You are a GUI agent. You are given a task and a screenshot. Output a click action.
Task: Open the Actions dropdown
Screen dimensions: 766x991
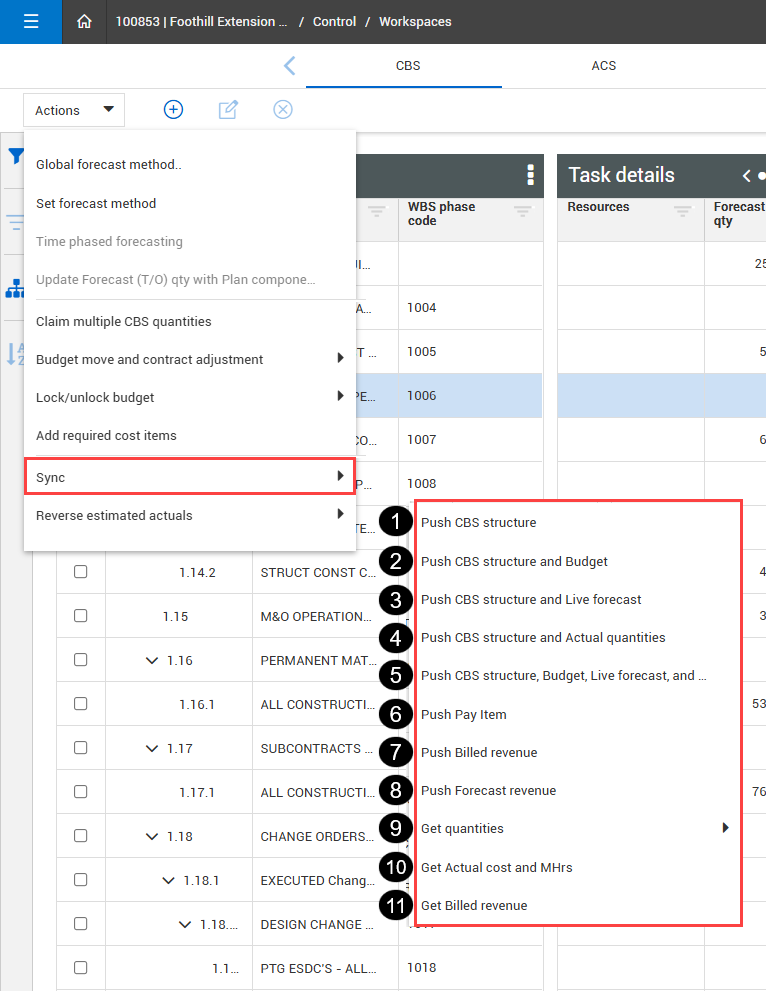pos(74,110)
